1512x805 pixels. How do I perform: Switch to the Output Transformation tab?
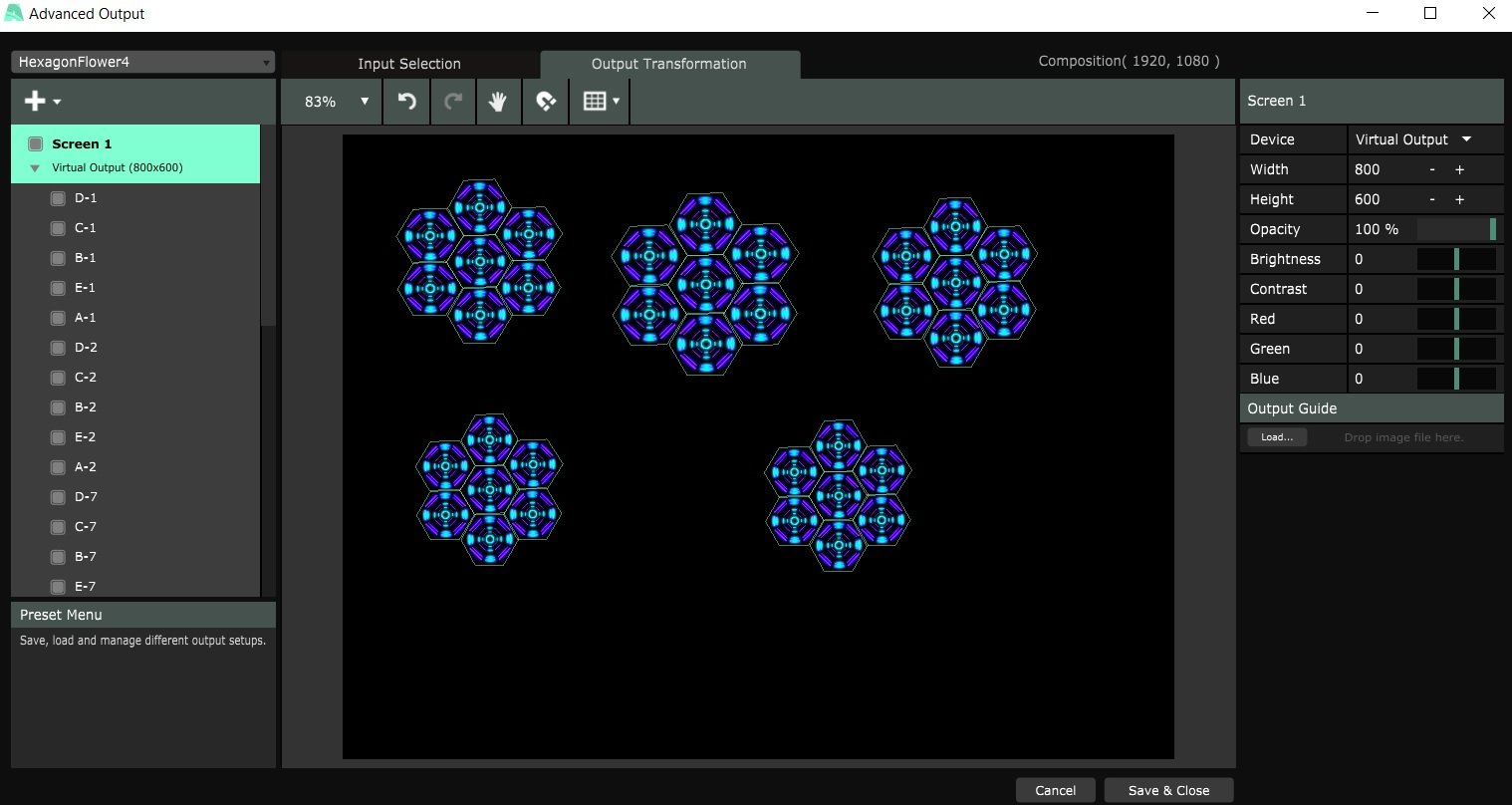(668, 64)
